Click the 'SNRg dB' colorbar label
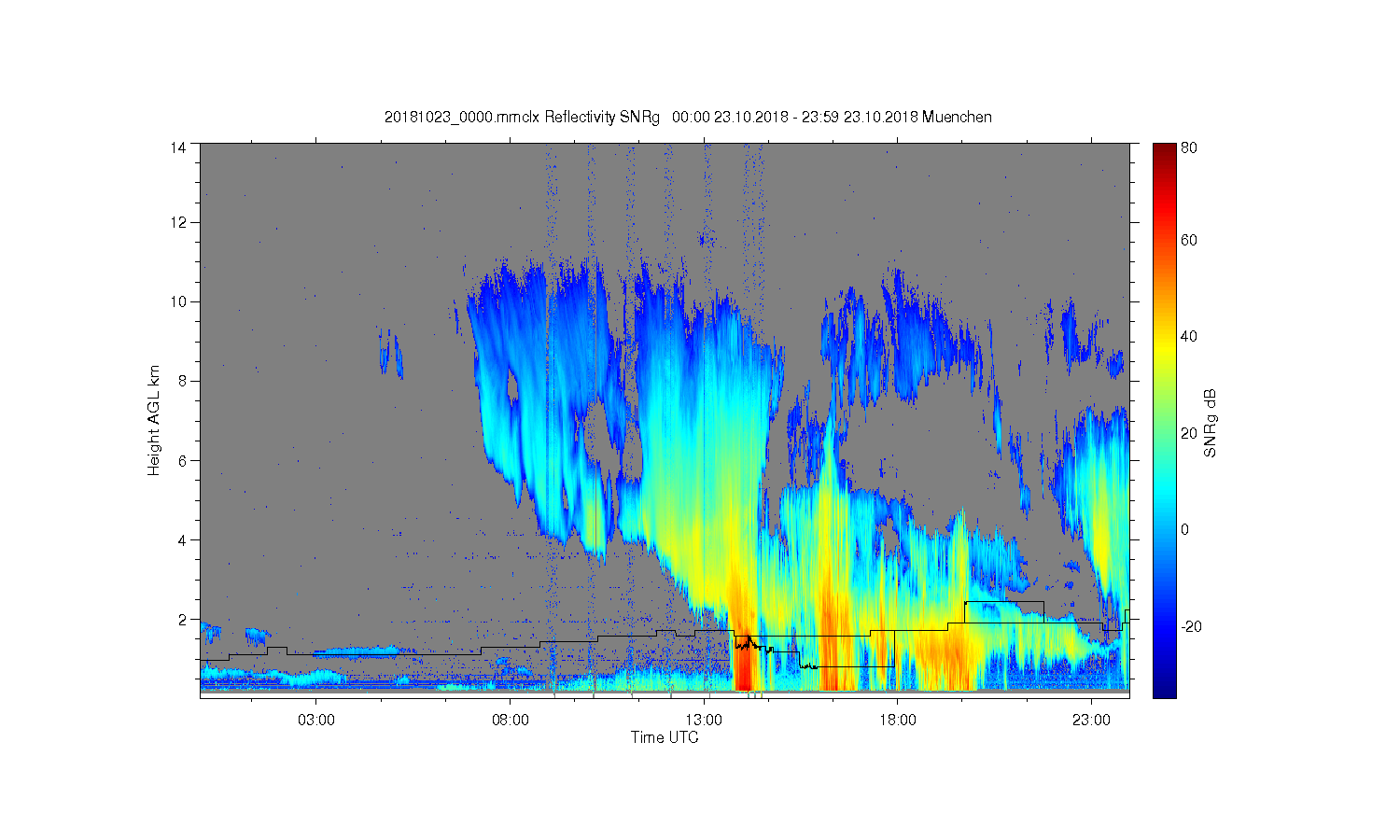The image size is (1400, 840). pos(1211,423)
